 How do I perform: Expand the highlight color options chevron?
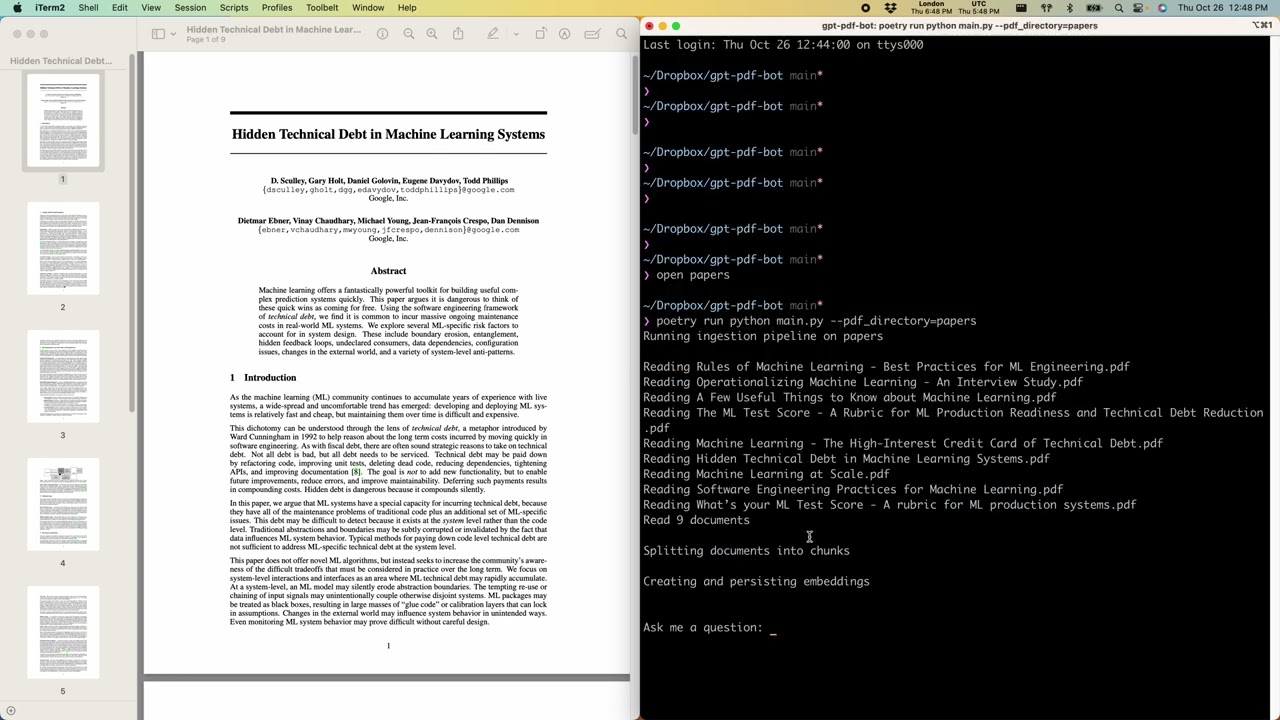tap(516, 34)
